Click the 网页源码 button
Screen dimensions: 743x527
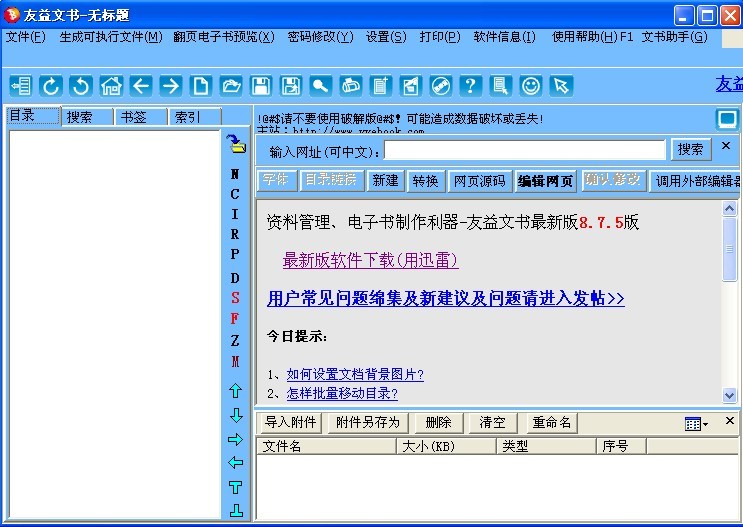pyautogui.click(x=480, y=181)
